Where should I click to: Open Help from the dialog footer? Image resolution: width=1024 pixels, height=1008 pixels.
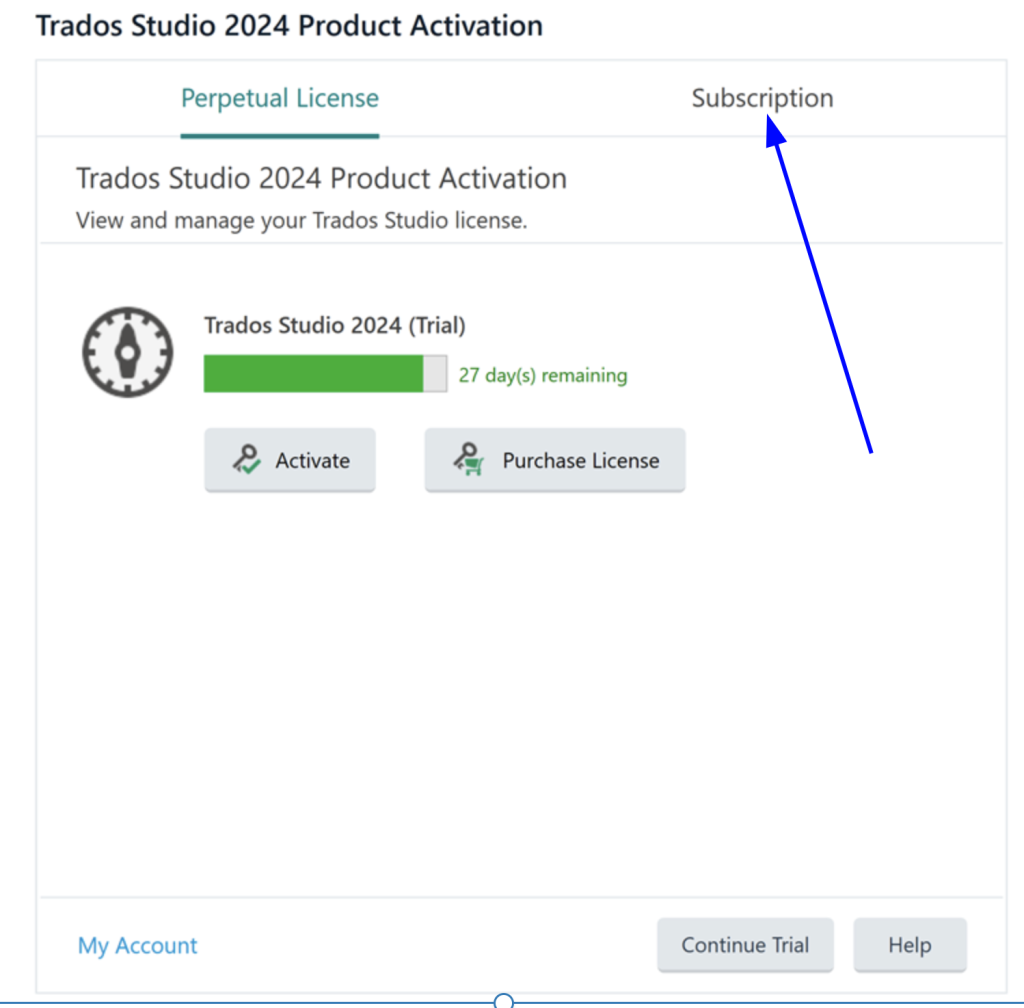pyautogui.click(x=910, y=945)
